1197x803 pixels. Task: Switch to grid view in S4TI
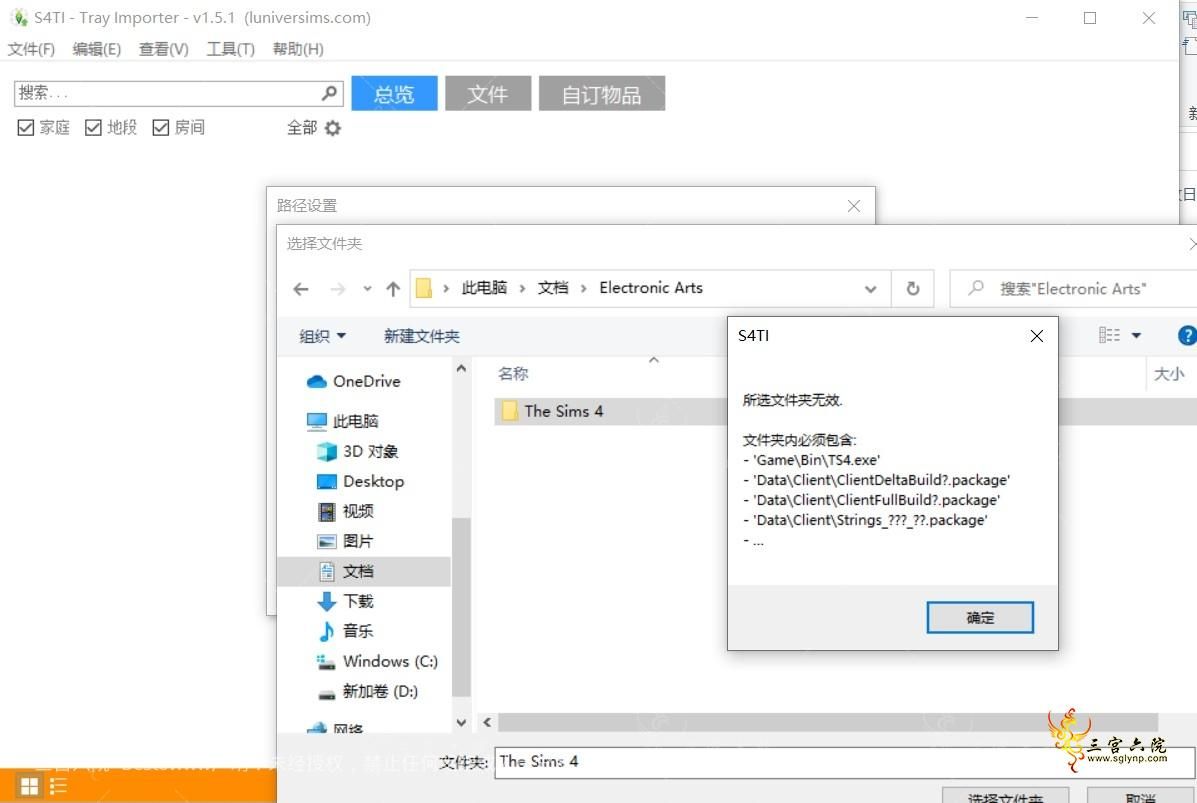point(30,786)
